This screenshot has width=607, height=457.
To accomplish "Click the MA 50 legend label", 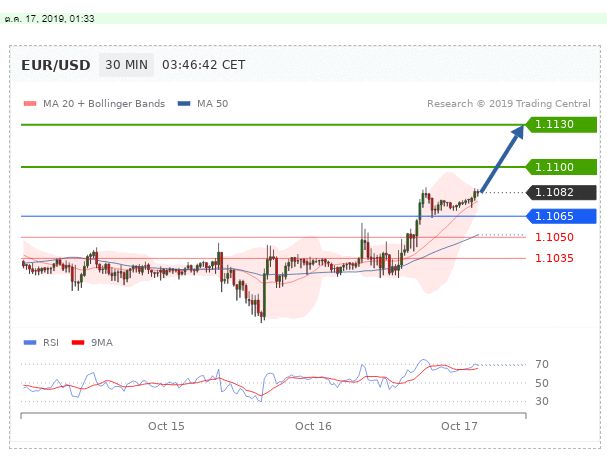I will pyautogui.click(x=213, y=104).
